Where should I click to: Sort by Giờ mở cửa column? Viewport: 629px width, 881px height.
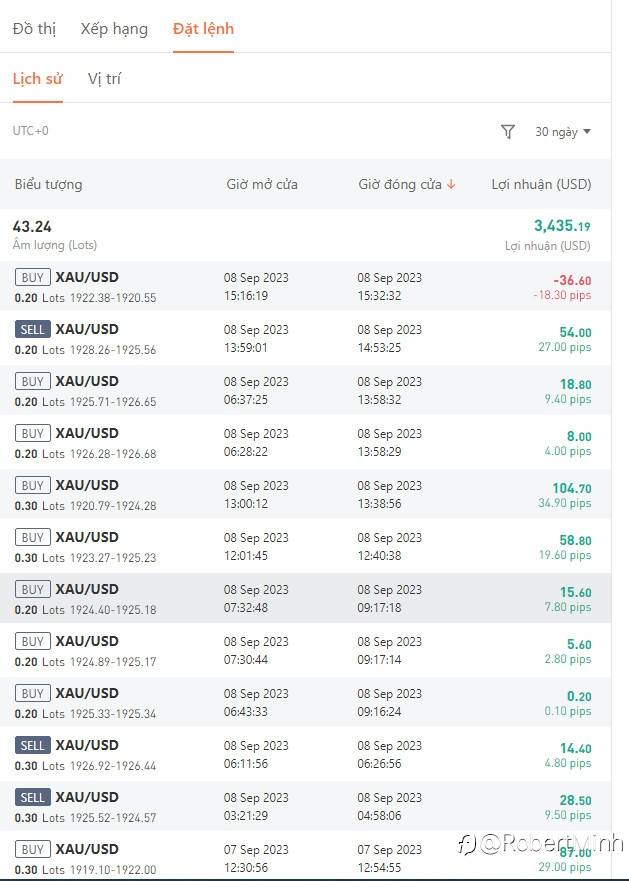(262, 185)
